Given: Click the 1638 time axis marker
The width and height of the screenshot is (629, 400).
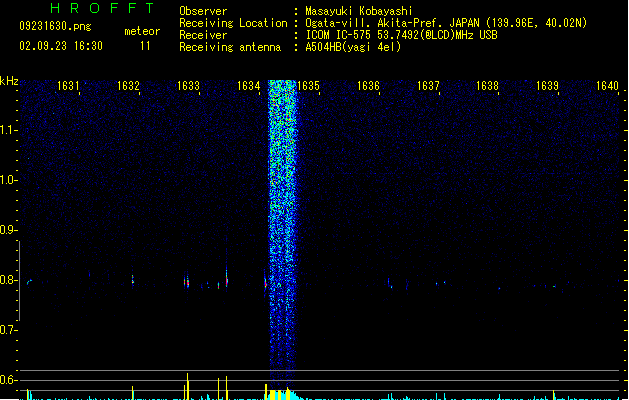Looking at the screenshot, I should pos(487,86).
